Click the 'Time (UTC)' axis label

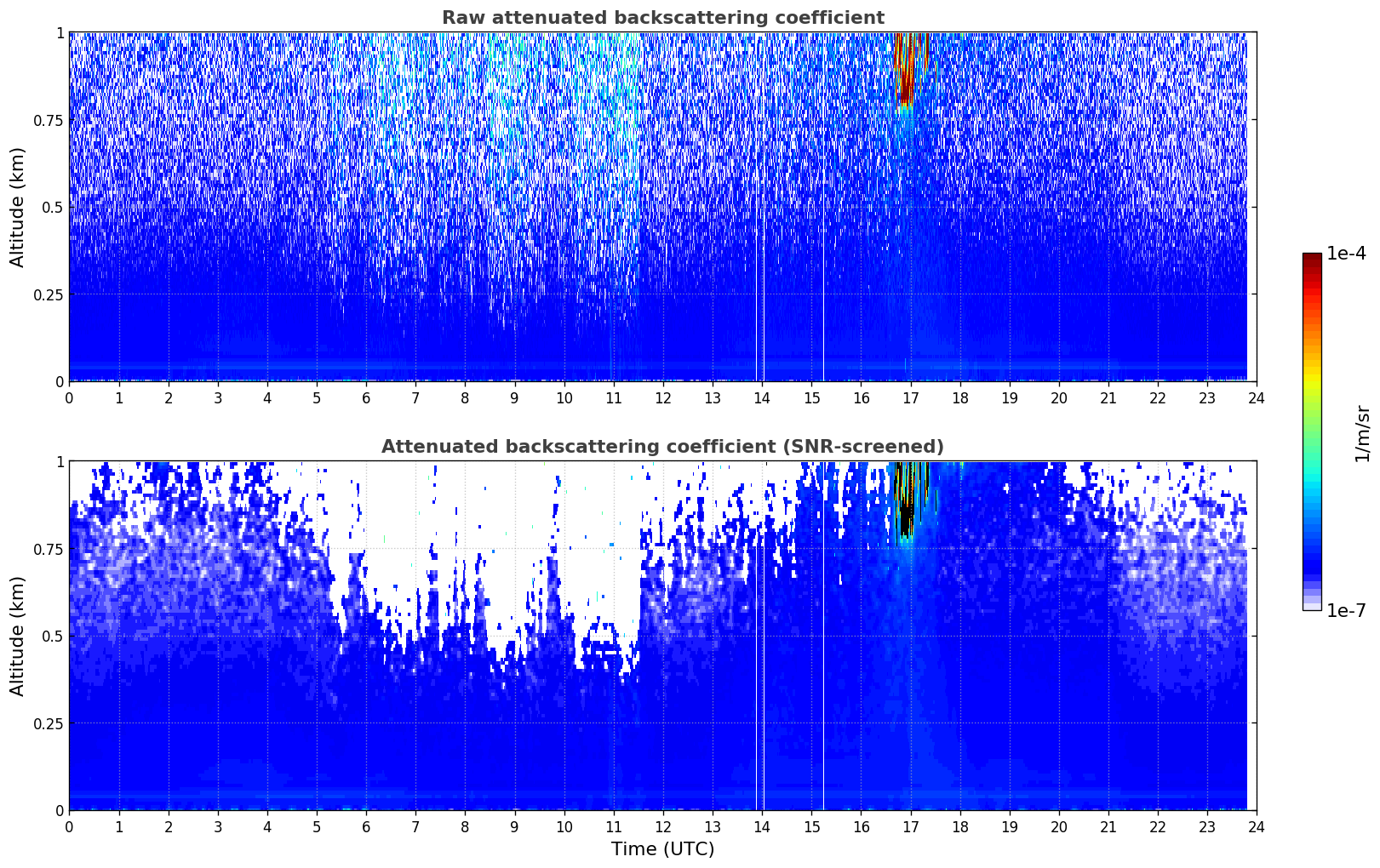coord(662,849)
